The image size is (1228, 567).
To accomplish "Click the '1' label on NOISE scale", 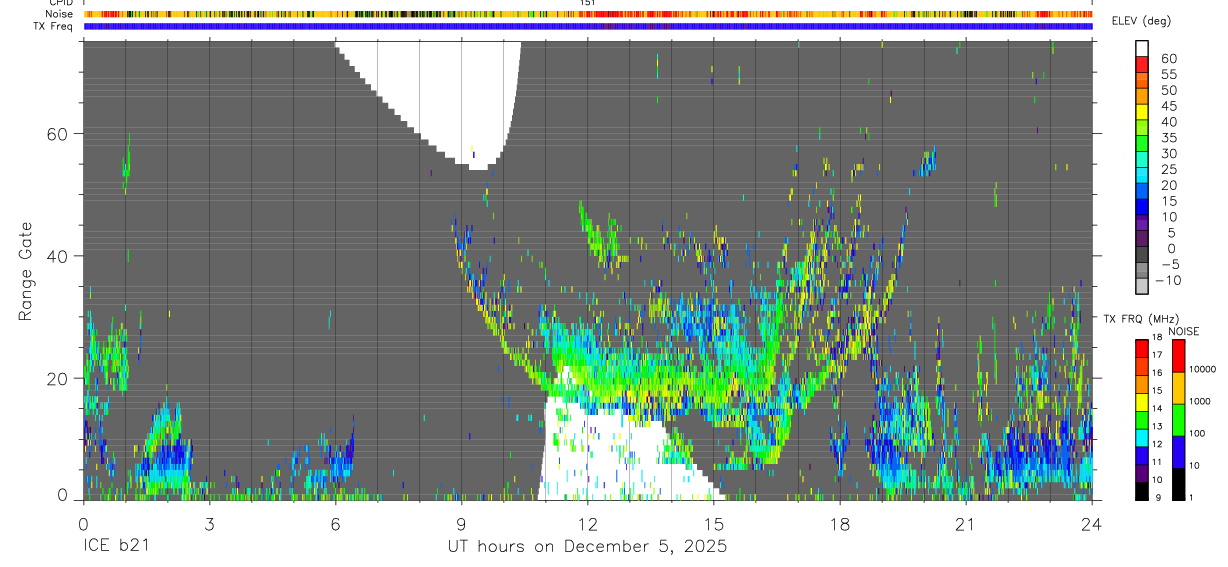I will pyautogui.click(x=1192, y=497).
